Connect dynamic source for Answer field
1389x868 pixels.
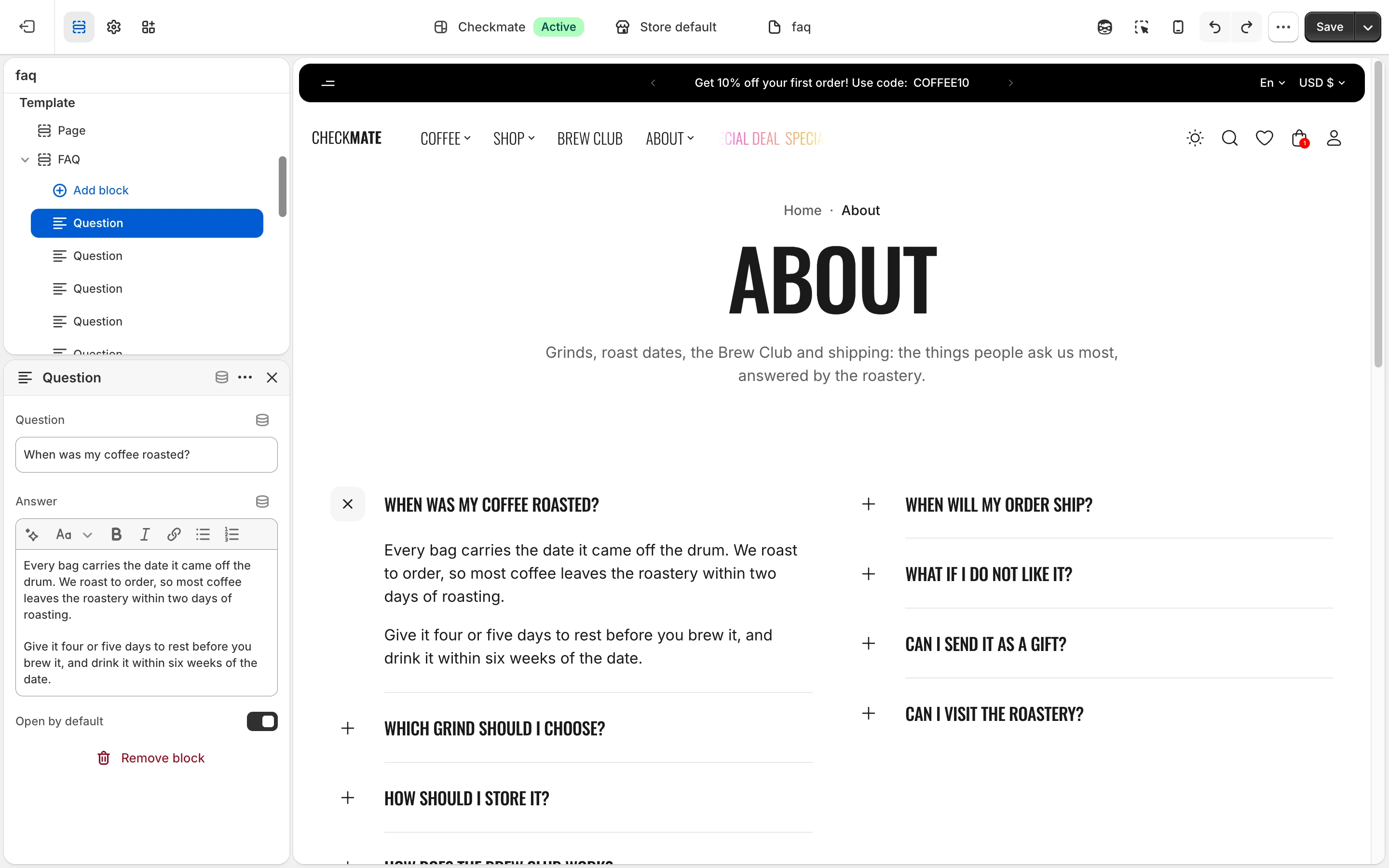262,502
